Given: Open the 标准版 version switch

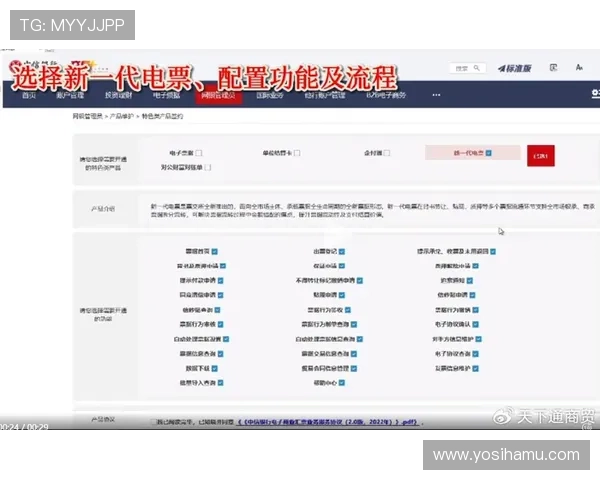Looking at the screenshot, I should pyautogui.click(x=514, y=69).
